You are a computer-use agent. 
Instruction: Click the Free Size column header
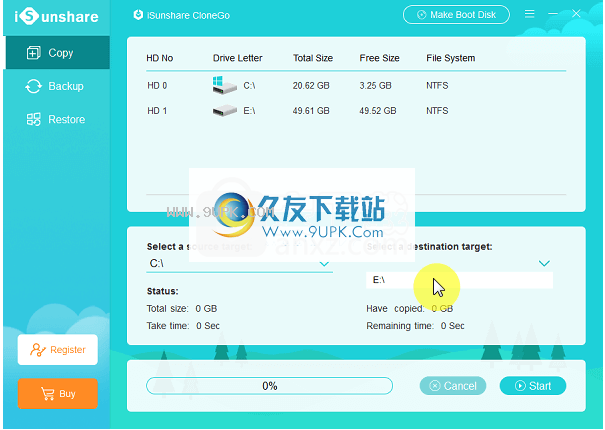(380, 58)
